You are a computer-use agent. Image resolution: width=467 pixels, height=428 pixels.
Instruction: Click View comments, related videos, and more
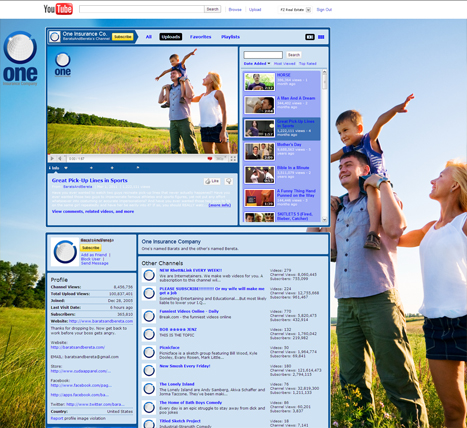pyautogui.click(x=93, y=211)
